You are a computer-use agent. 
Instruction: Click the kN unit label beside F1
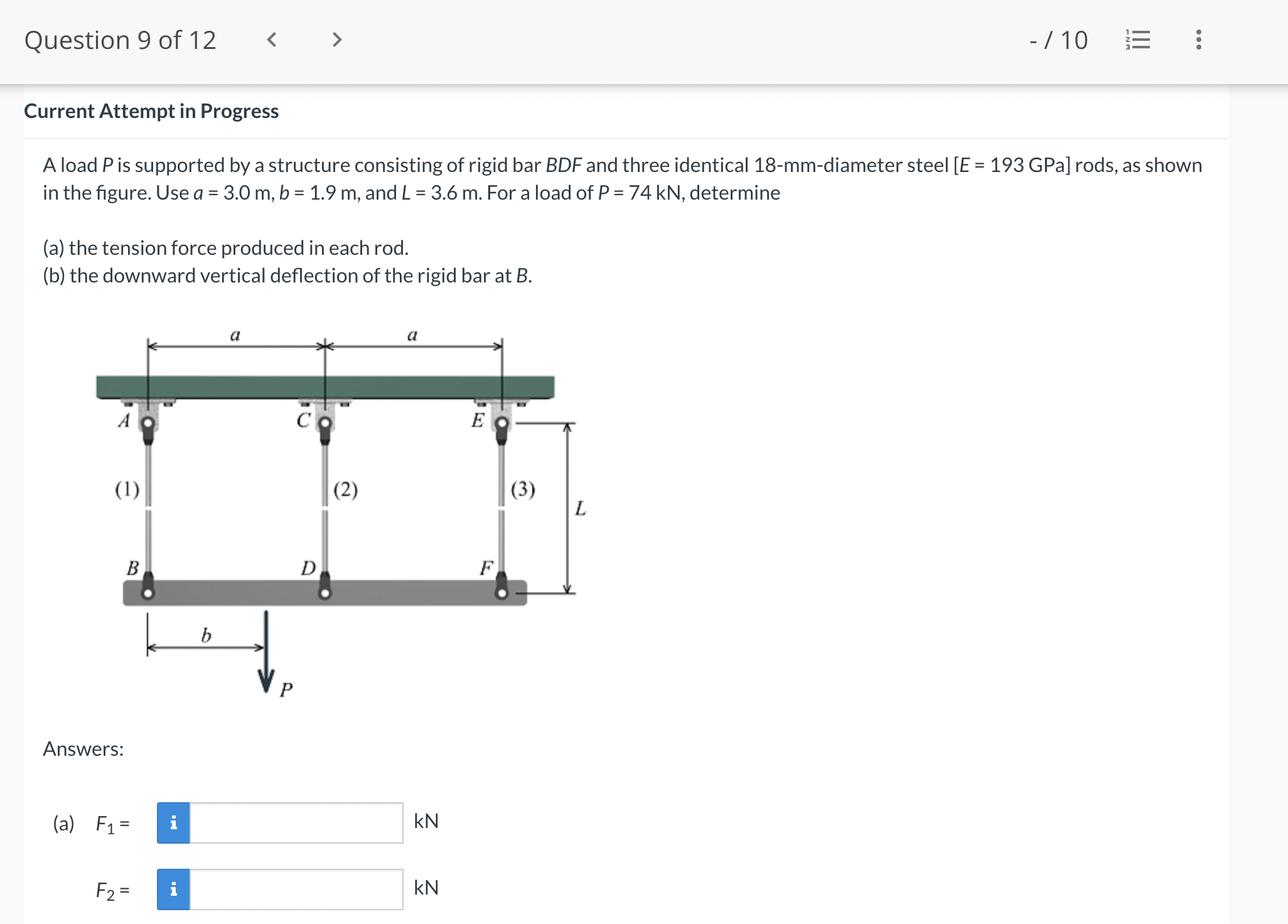tap(426, 821)
